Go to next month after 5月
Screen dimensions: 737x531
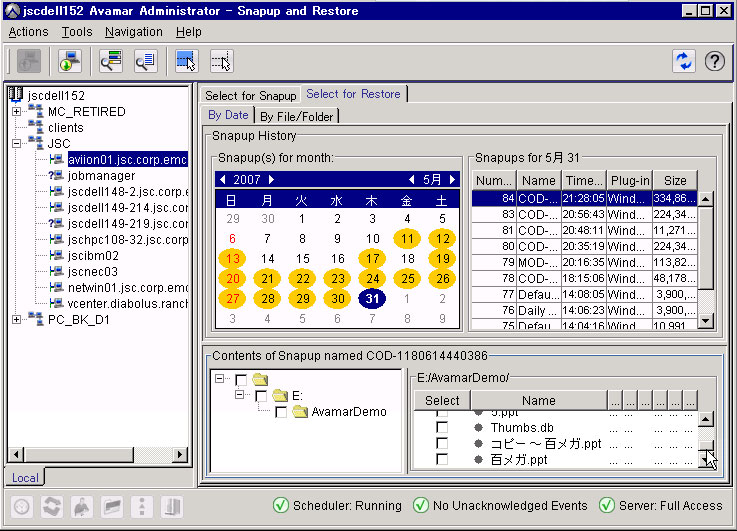[452, 179]
